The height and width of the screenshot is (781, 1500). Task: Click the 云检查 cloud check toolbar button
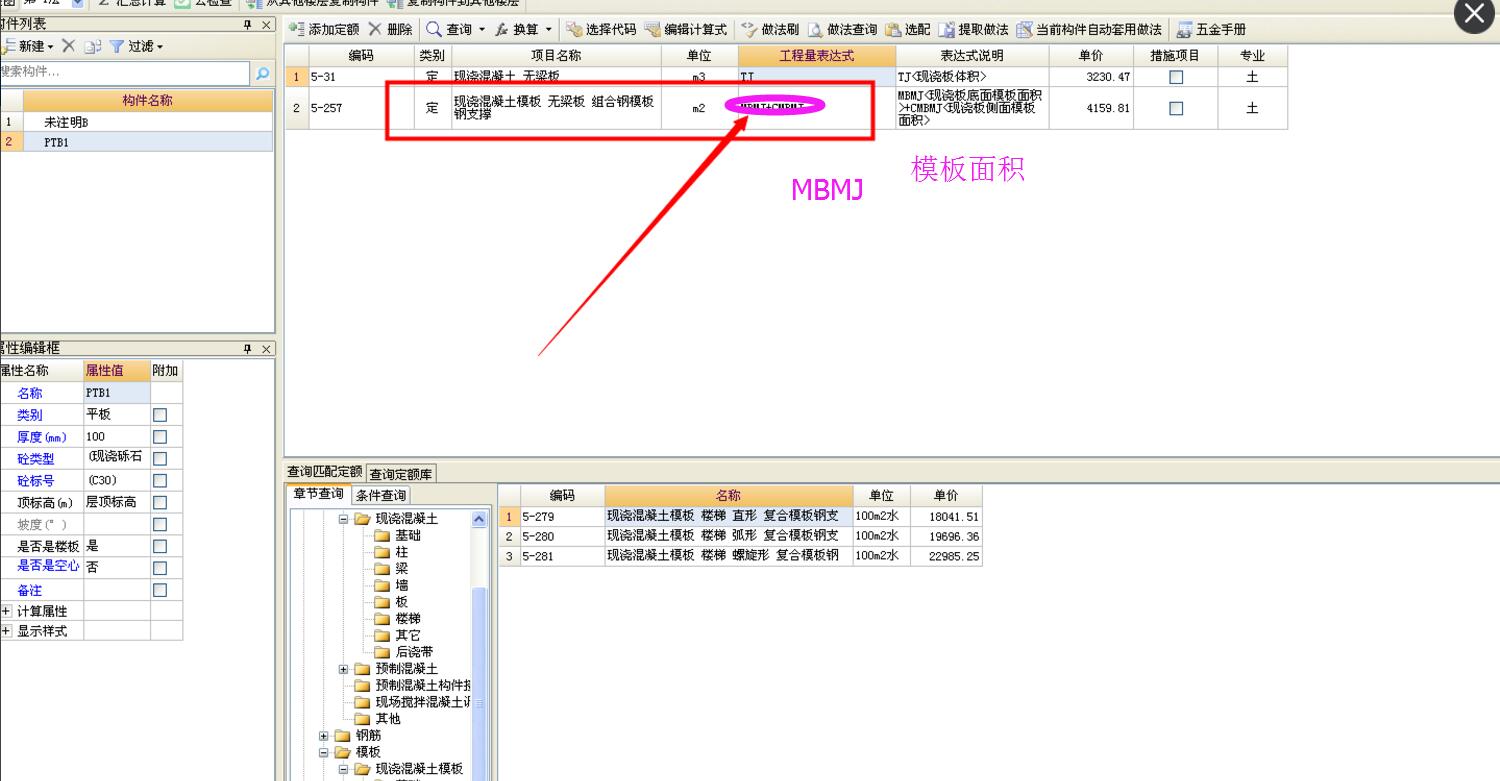point(205,3)
